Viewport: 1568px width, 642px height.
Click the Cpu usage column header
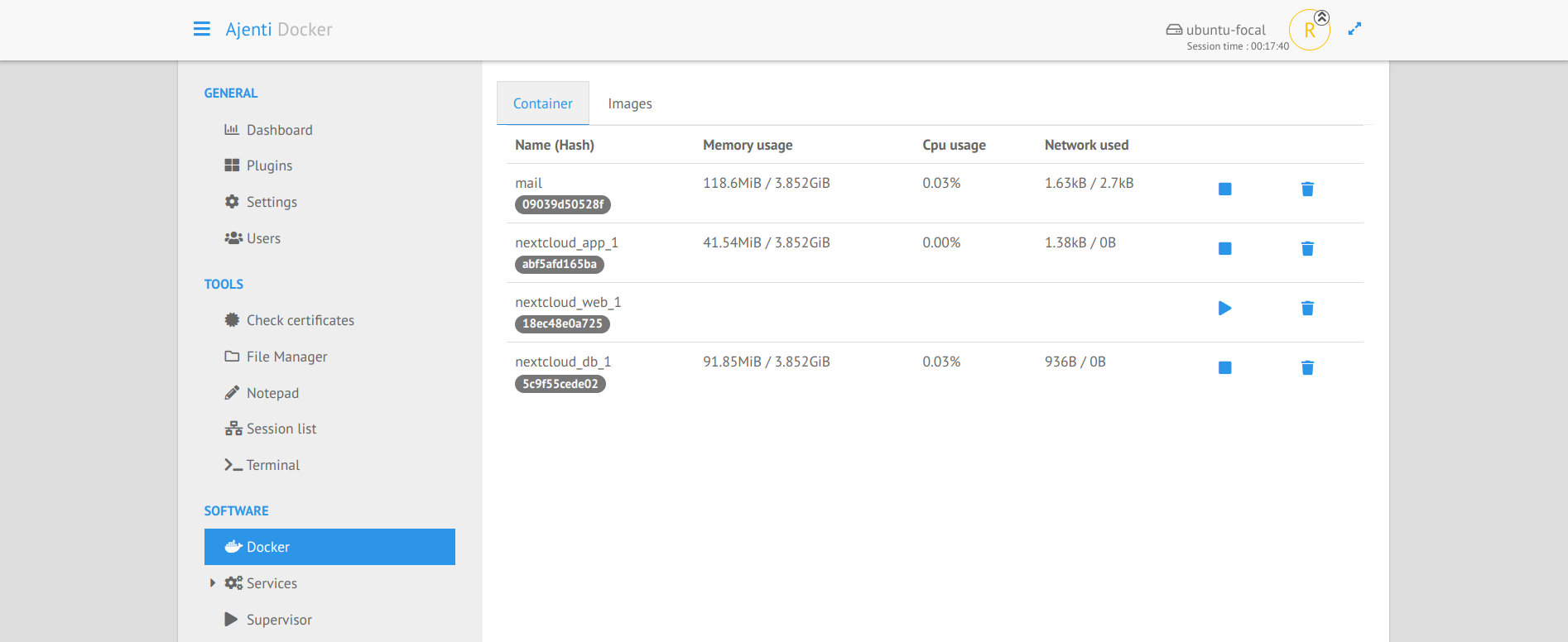955,145
